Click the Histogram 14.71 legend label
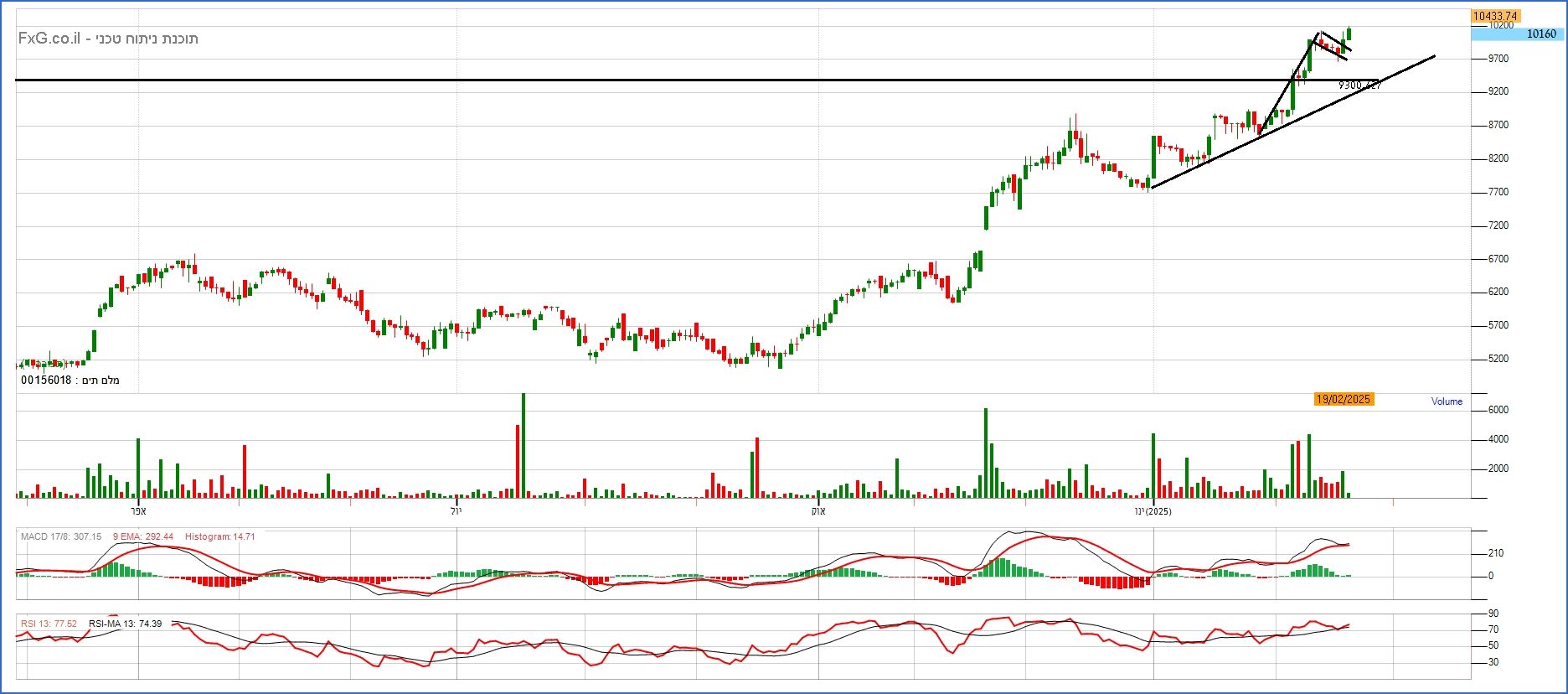1568x694 pixels. tap(219, 536)
